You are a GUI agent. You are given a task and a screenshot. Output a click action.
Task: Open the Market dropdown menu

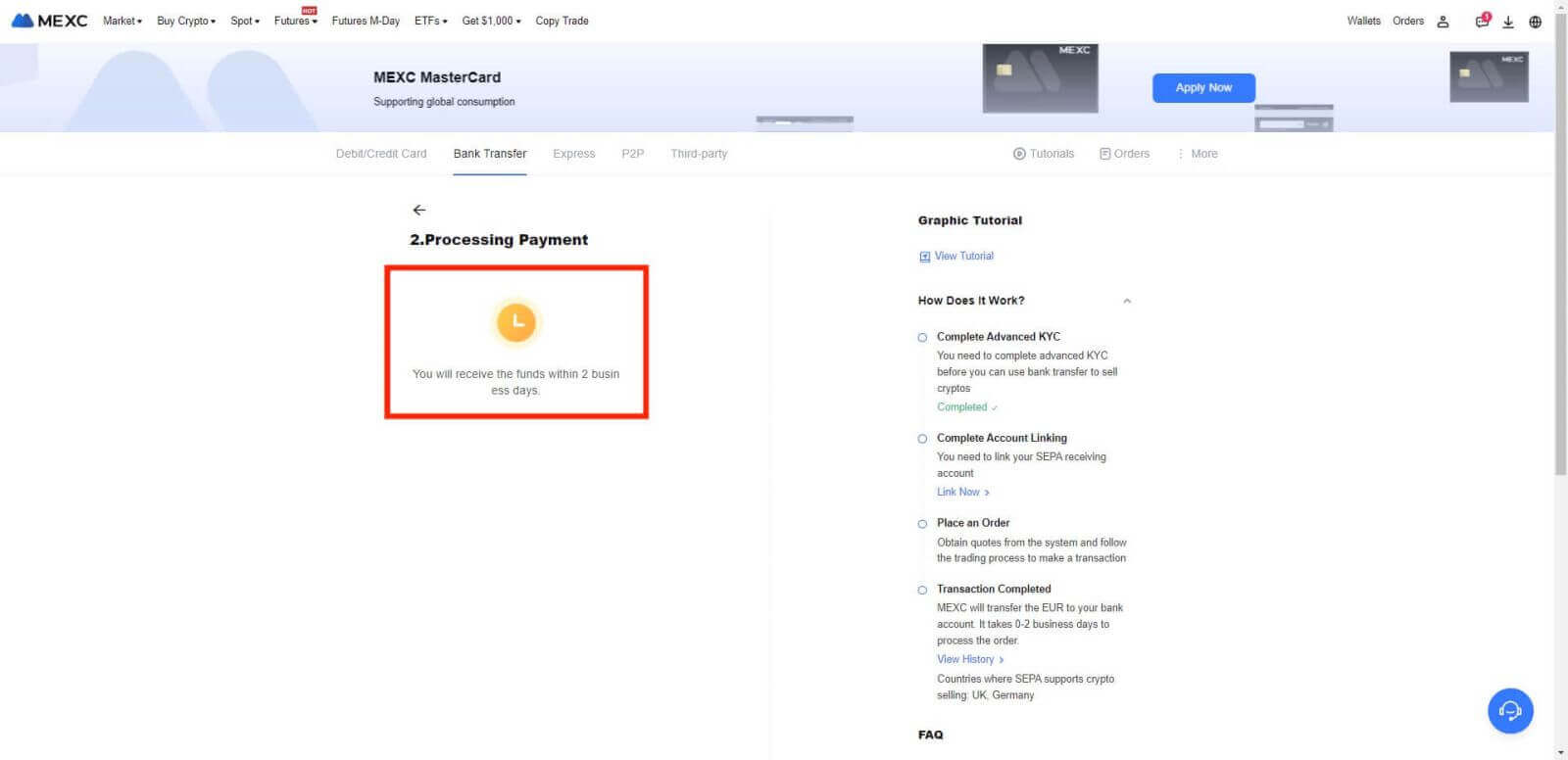pos(122,21)
